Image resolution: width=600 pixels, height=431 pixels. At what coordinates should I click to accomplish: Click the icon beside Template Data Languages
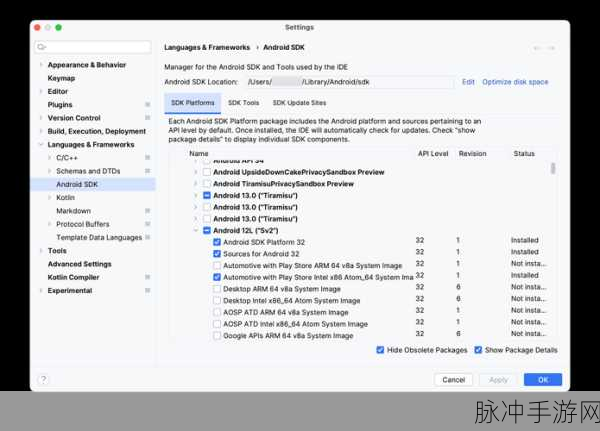148,237
